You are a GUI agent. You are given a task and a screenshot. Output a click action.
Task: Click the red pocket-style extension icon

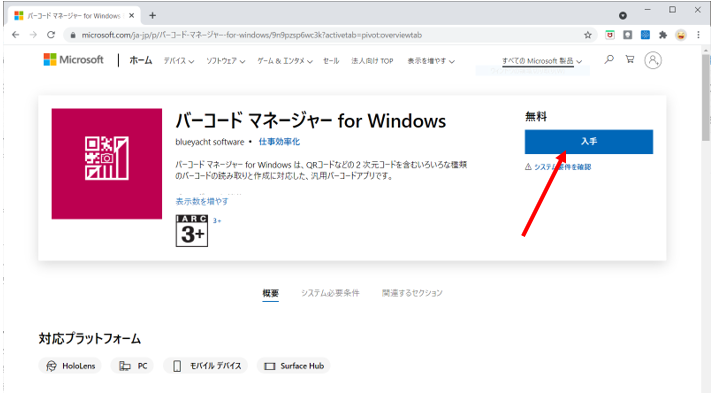610,35
